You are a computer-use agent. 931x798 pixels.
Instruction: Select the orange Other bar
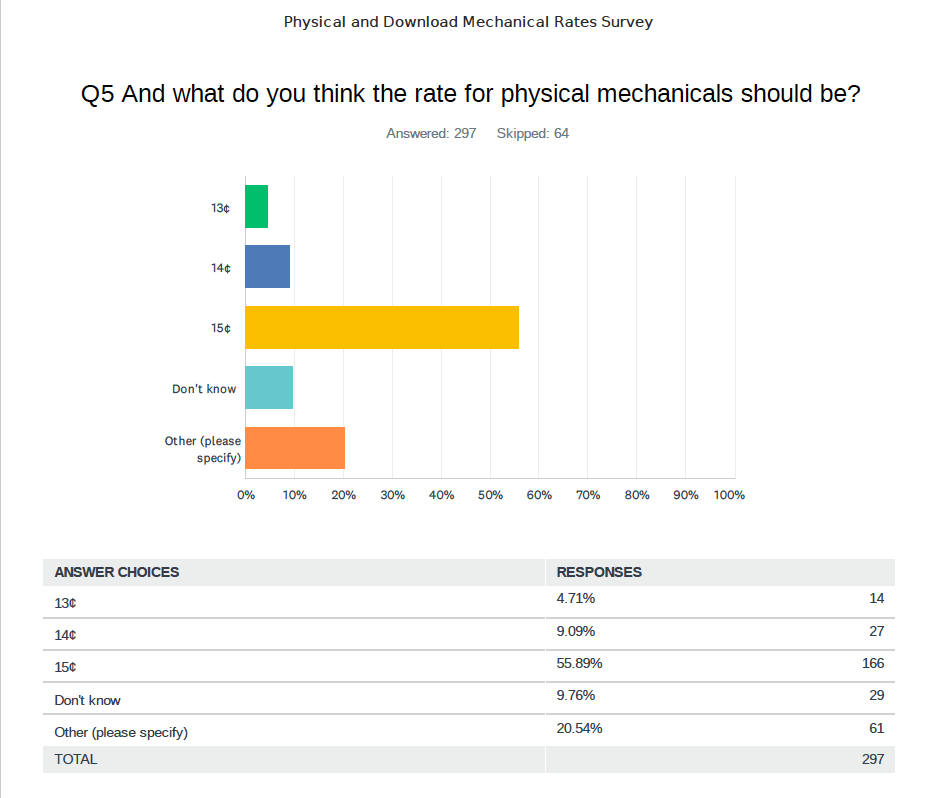(294, 448)
